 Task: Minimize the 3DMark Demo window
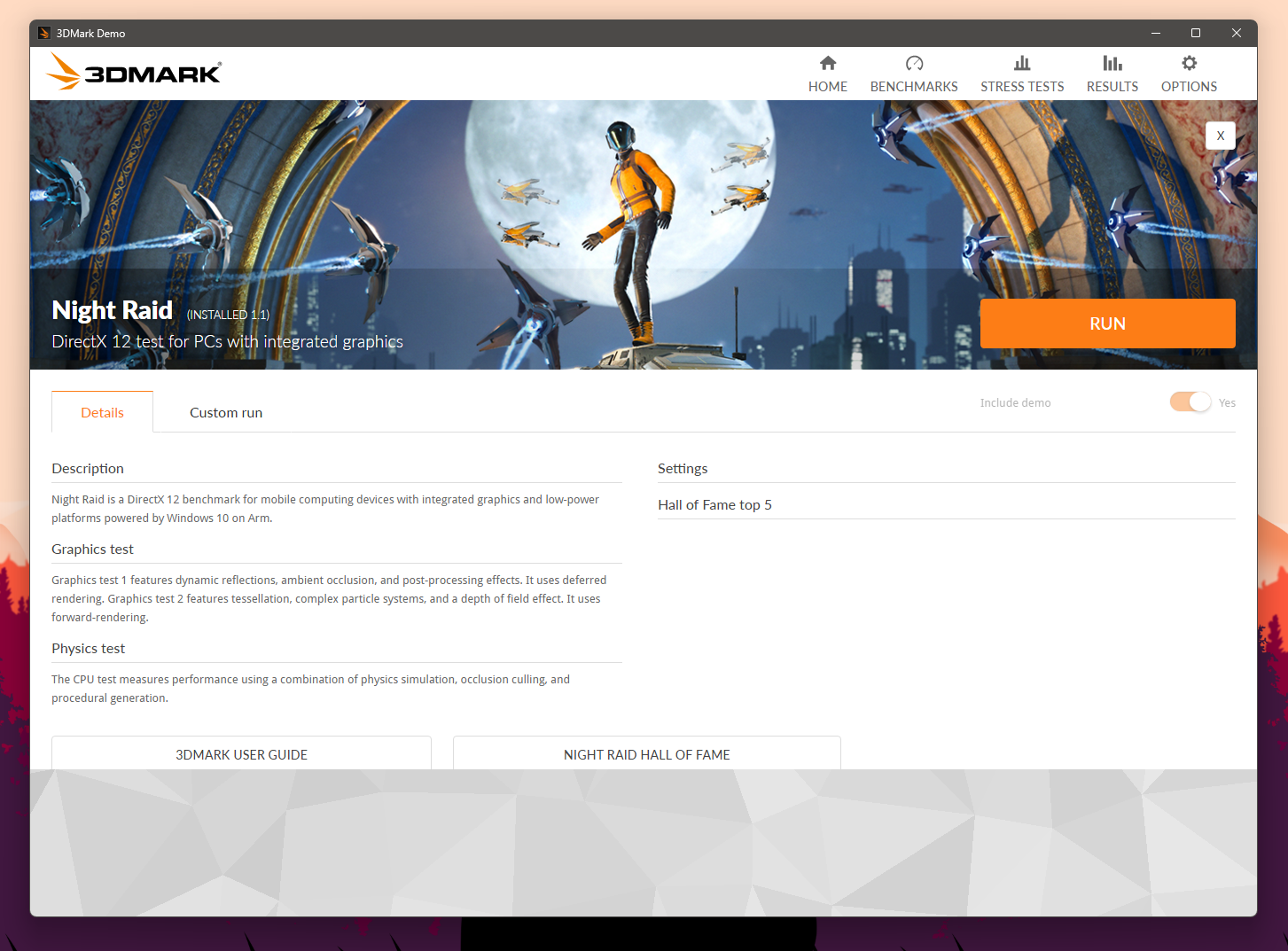click(1156, 33)
